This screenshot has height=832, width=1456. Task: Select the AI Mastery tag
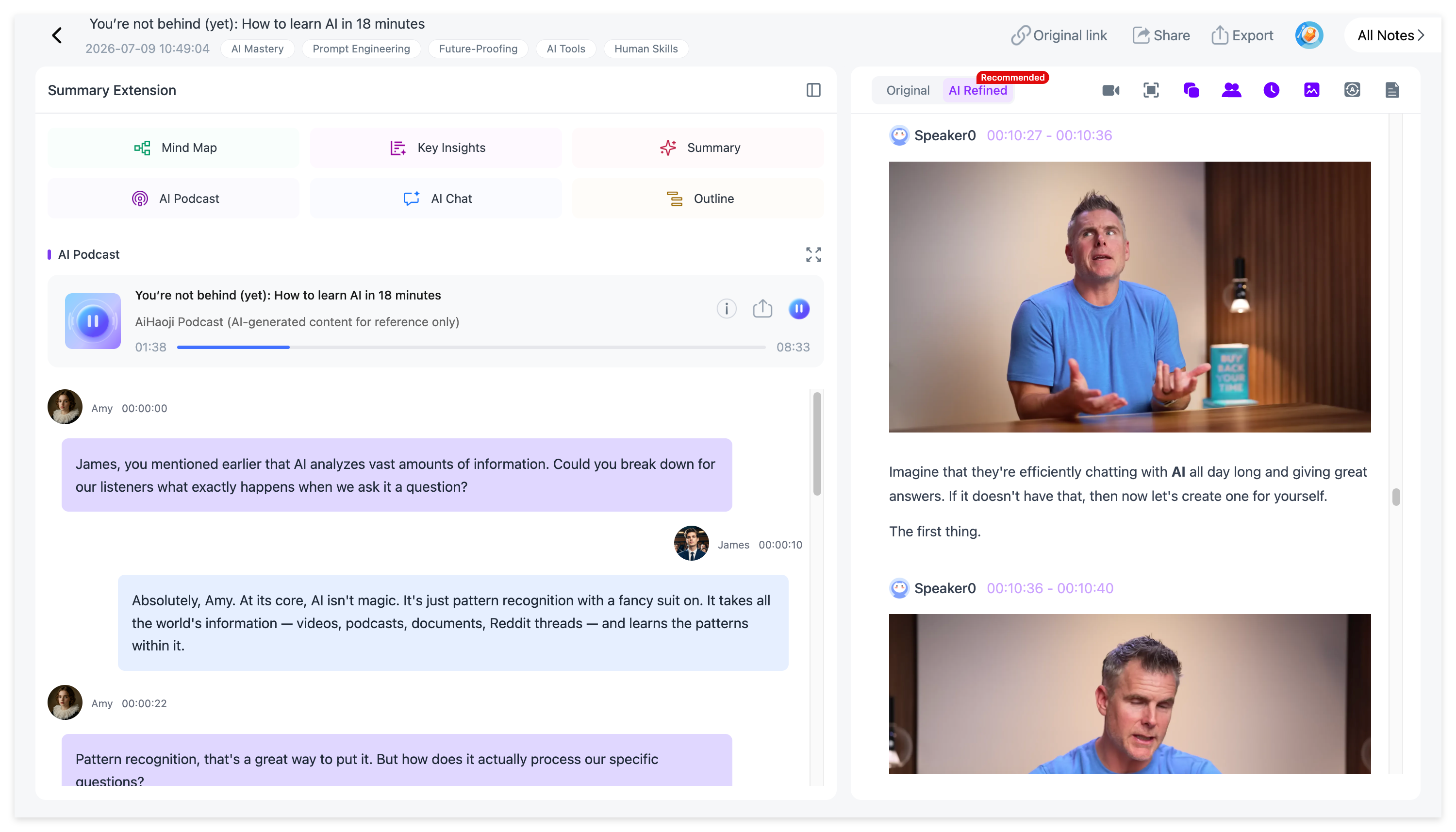point(257,49)
